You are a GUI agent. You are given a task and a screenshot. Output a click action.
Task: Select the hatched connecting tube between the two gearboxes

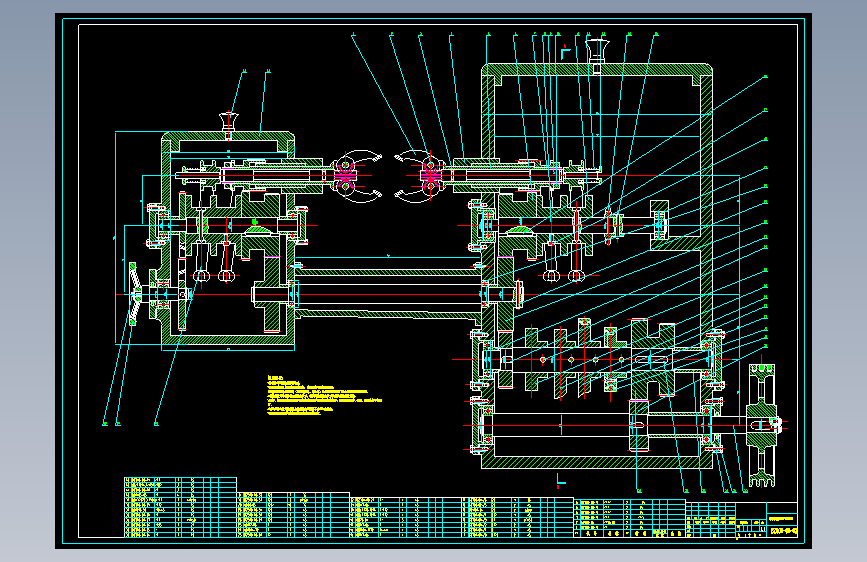pos(388,293)
